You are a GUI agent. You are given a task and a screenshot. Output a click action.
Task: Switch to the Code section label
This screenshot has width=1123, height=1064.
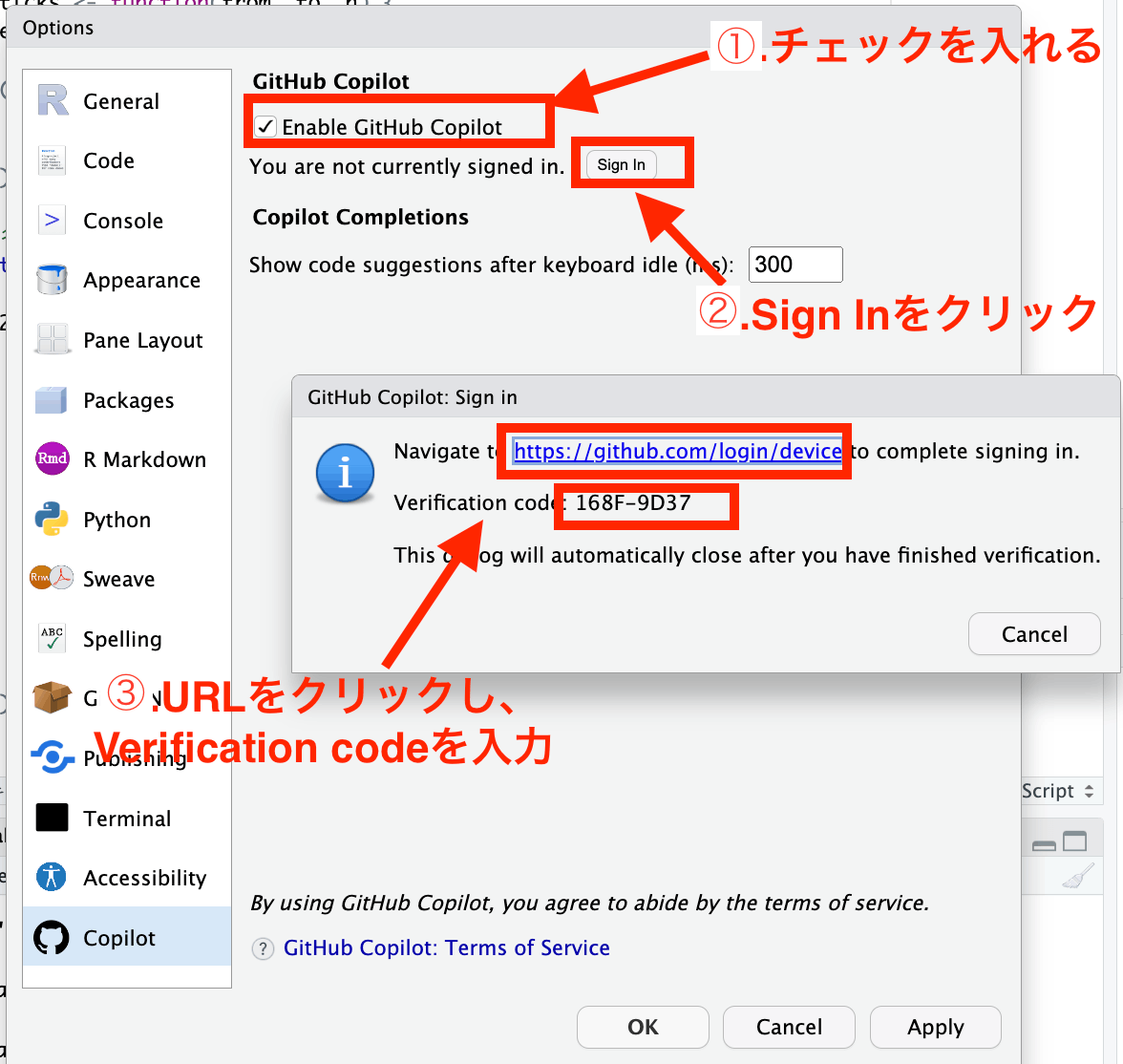click(x=109, y=160)
